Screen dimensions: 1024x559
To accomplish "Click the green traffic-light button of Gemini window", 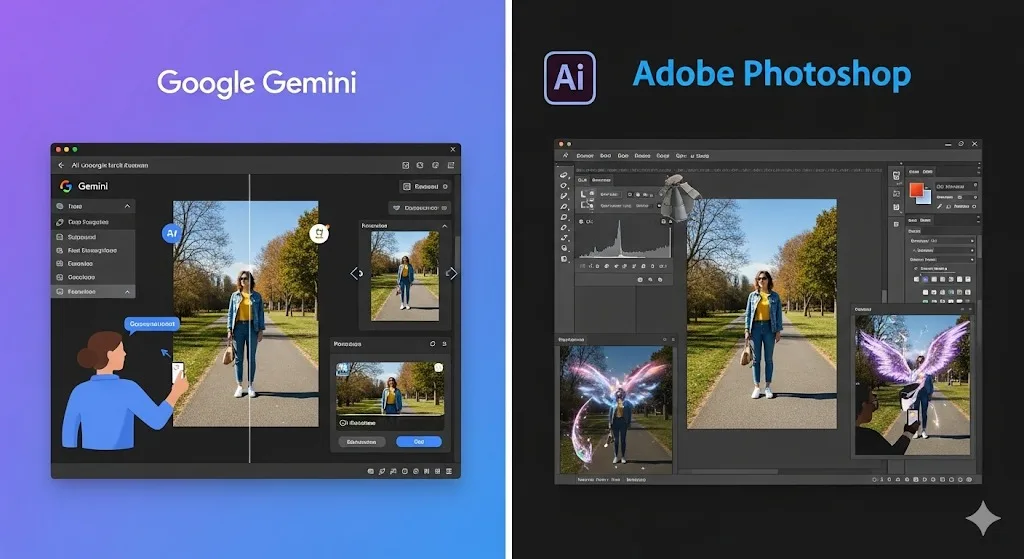I will click(74, 150).
